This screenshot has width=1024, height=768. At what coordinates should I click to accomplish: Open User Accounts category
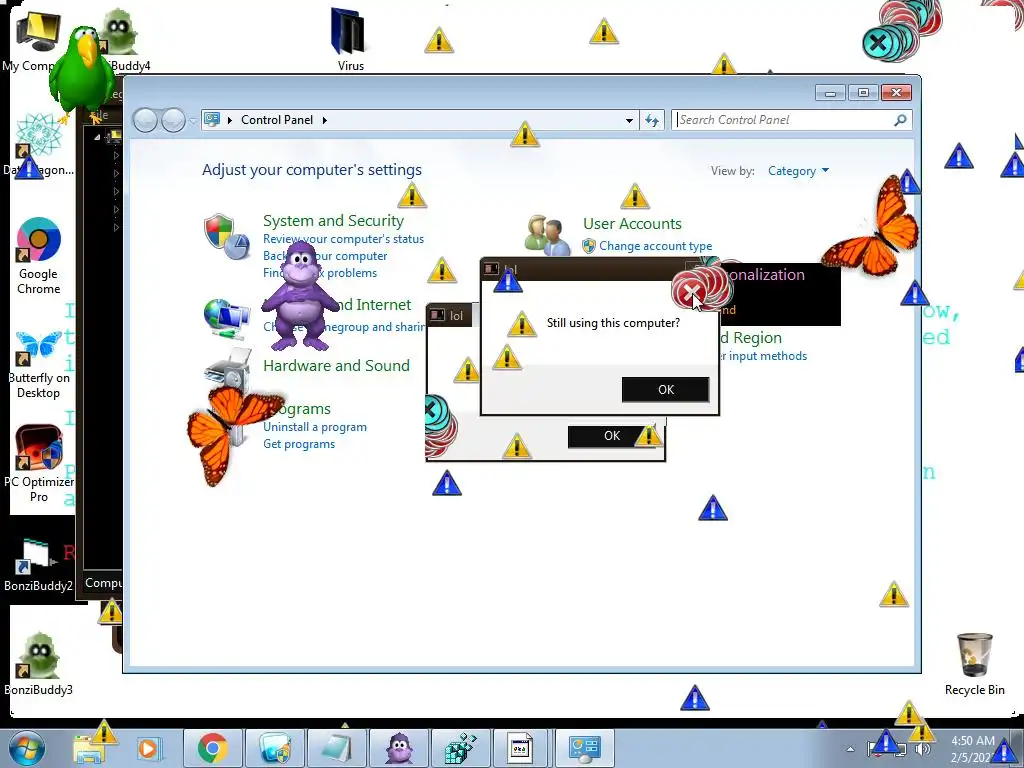632,223
